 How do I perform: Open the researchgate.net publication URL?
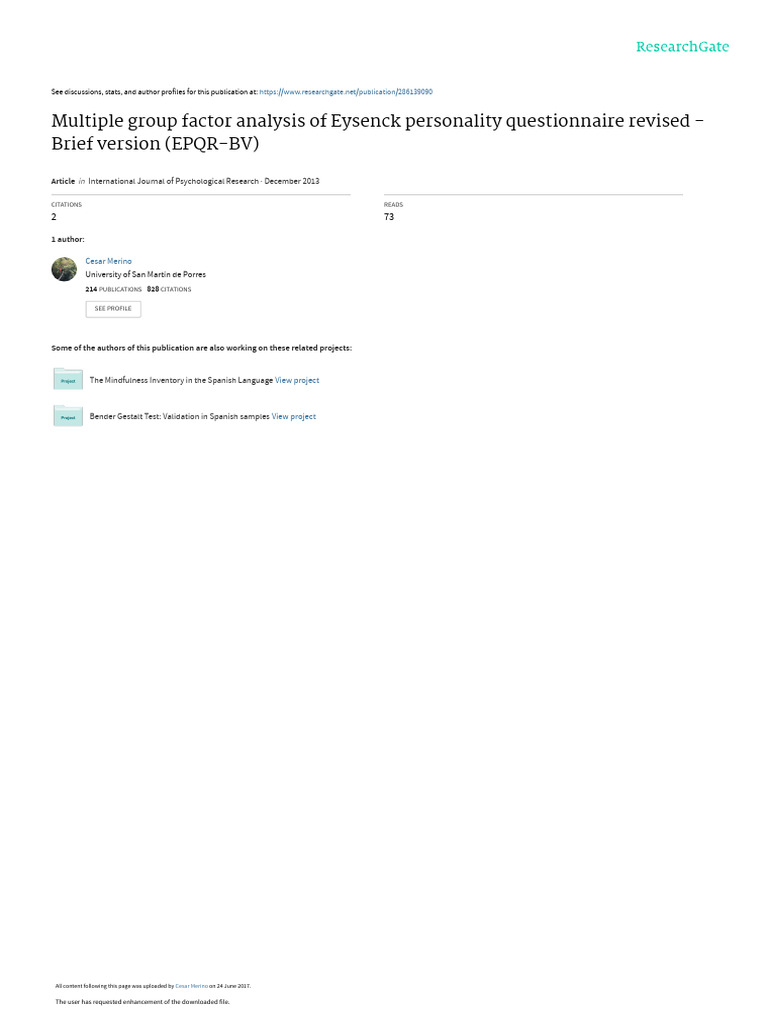pos(346,92)
